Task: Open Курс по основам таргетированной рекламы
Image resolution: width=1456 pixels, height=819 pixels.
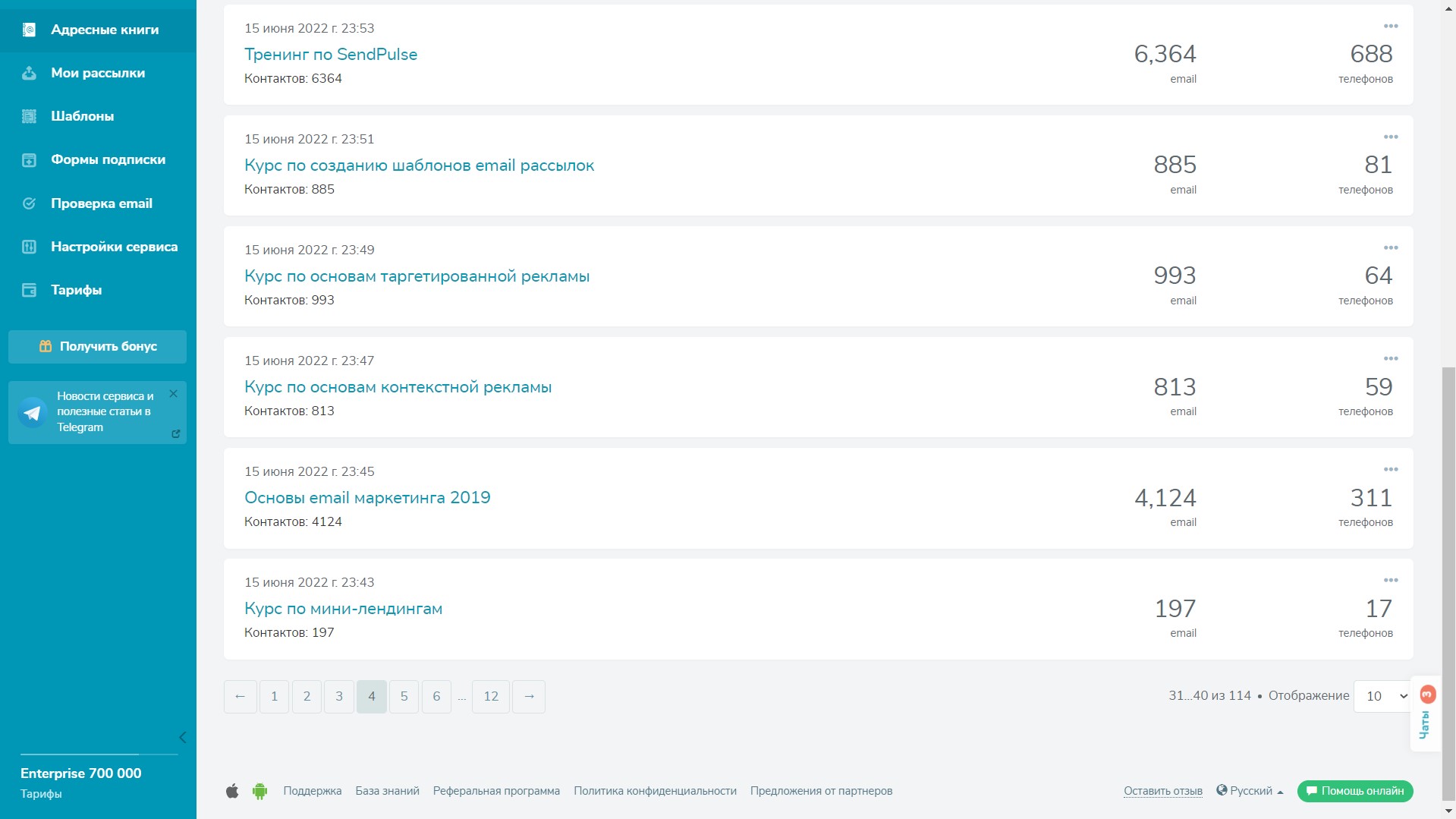Action: (417, 276)
